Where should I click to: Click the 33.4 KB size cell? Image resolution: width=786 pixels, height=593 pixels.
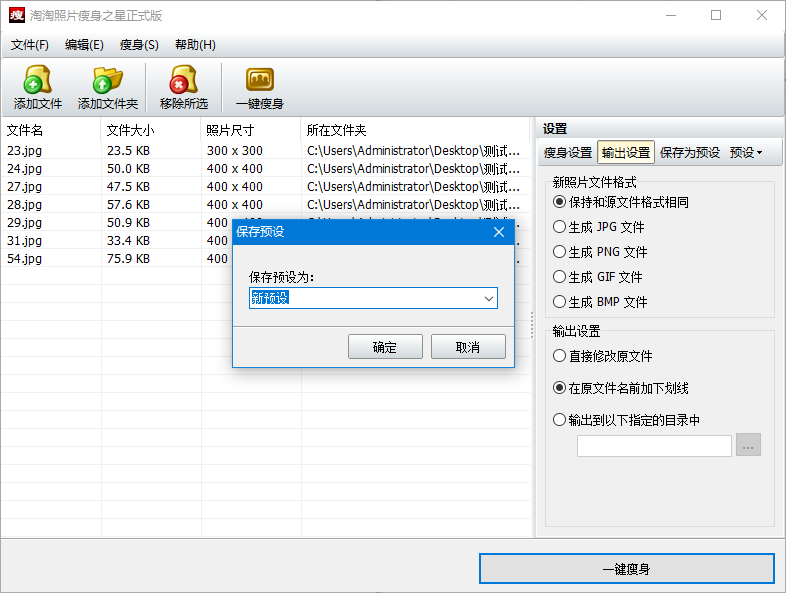click(x=128, y=241)
